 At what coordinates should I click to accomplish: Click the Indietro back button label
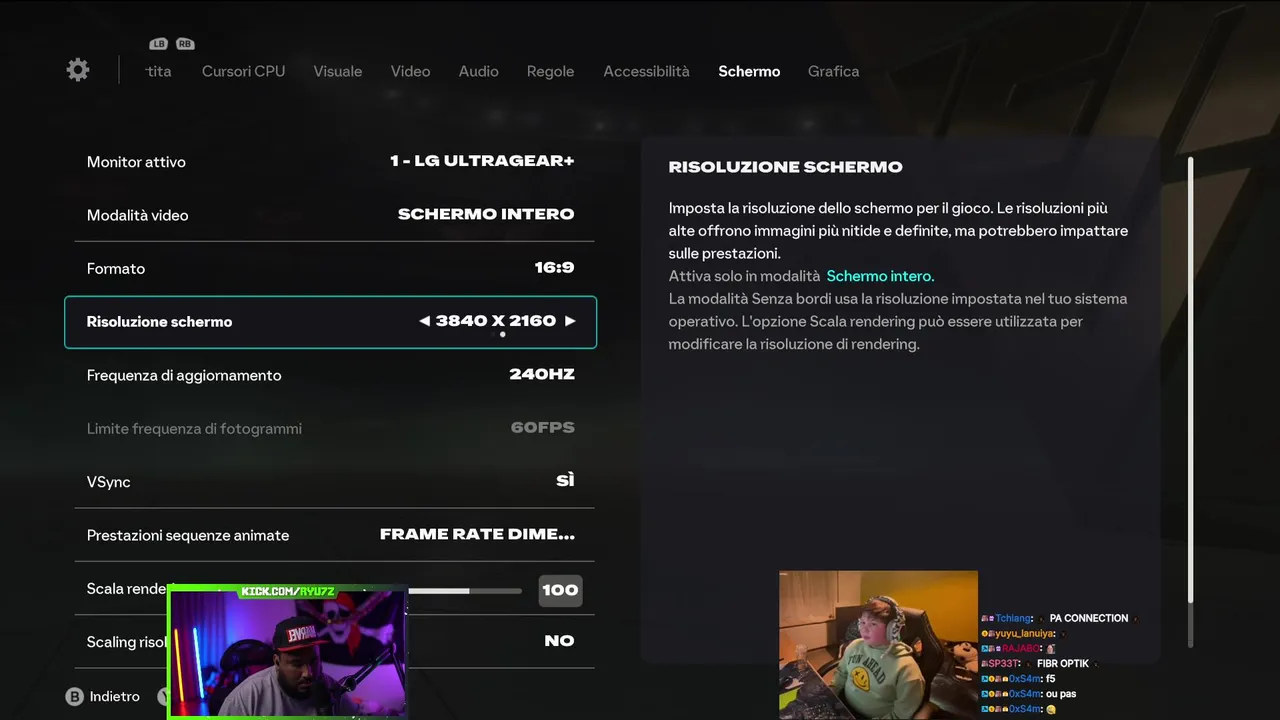pyautogui.click(x=115, y=697)
